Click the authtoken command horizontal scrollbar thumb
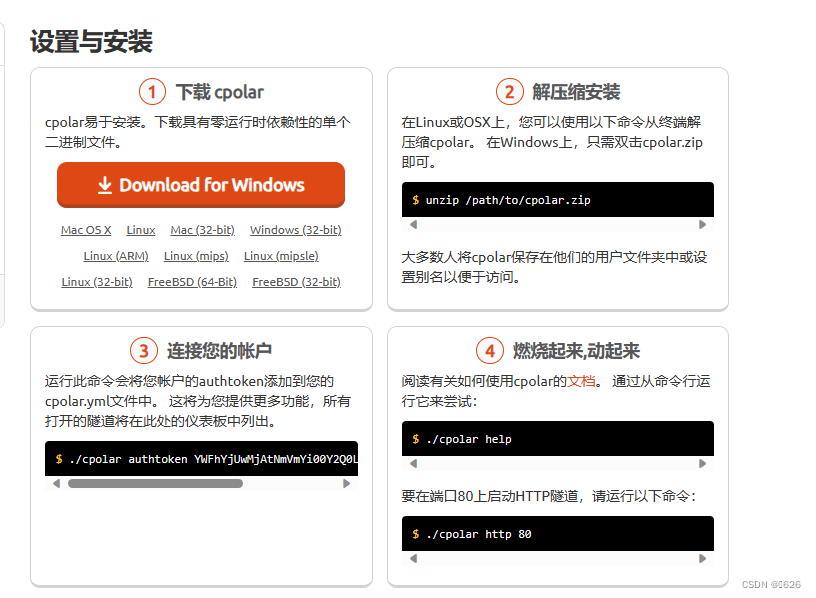The width and height of the screenshot is (816, 598). 155,484
